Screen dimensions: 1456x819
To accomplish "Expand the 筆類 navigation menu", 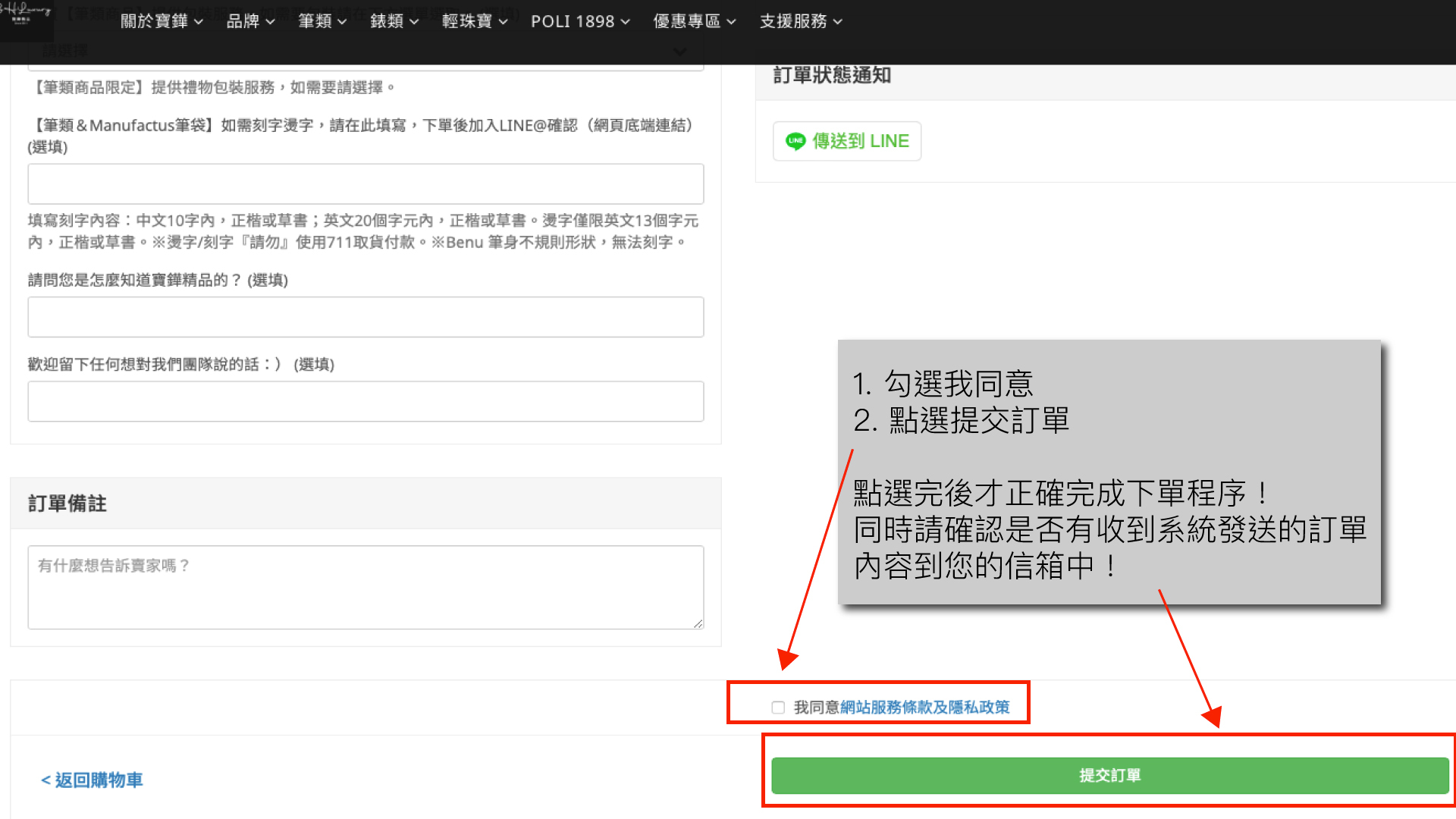I will tap(322, 21).
